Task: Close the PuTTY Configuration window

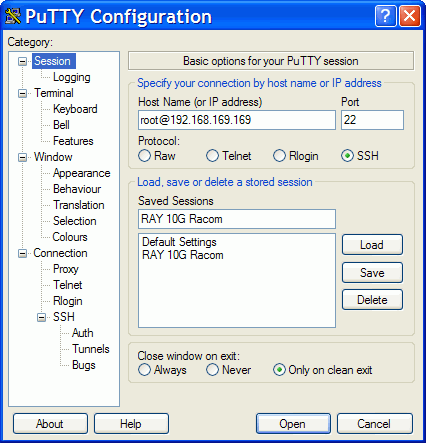Action: (x=410, y=16)
